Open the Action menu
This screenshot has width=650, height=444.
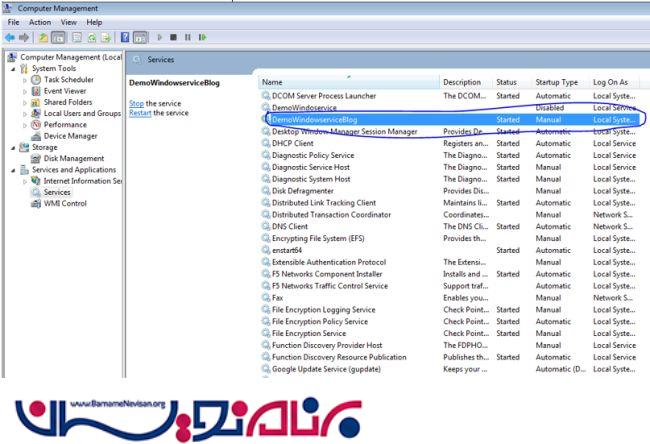(x=40, y=22)
